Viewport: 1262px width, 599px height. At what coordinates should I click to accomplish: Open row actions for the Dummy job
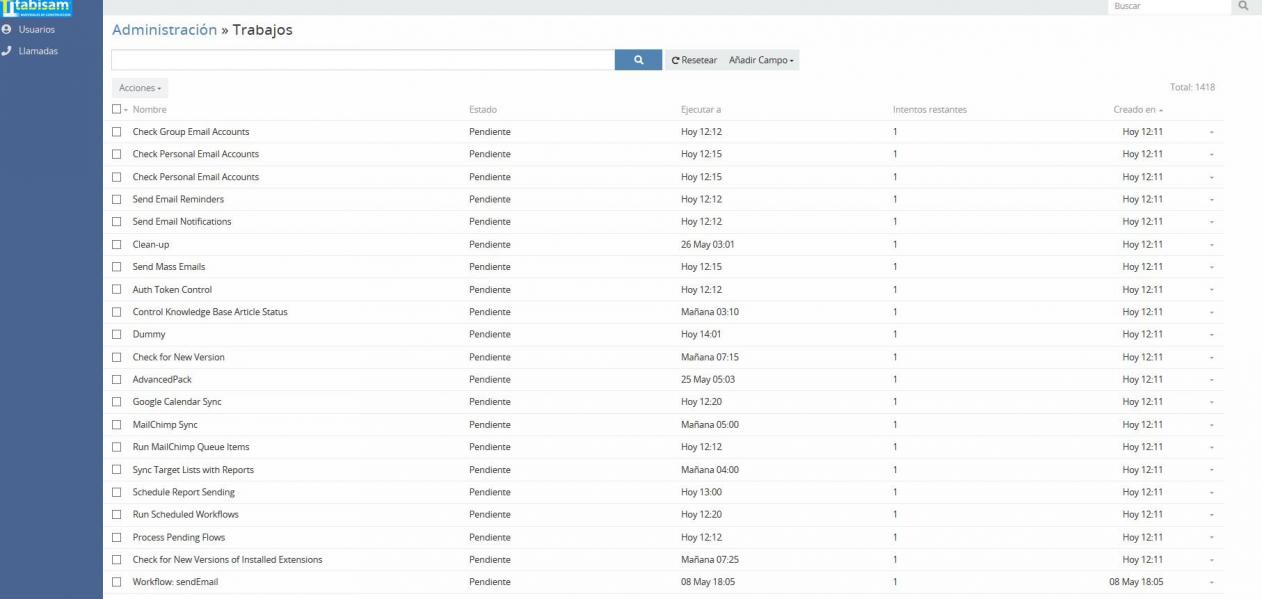click(x=1211, y=335)
